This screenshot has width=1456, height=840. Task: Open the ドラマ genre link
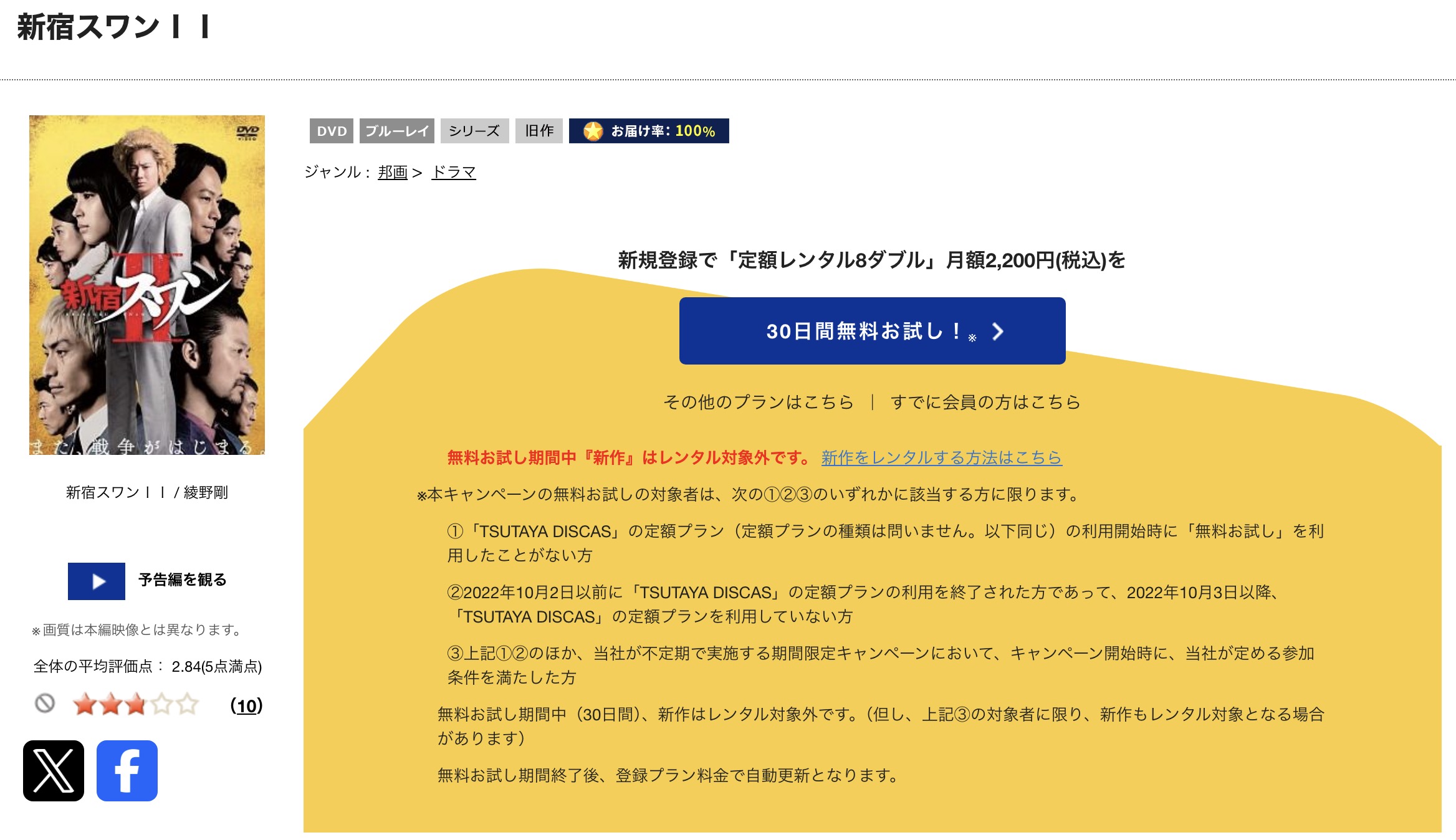tap(454, 172)
